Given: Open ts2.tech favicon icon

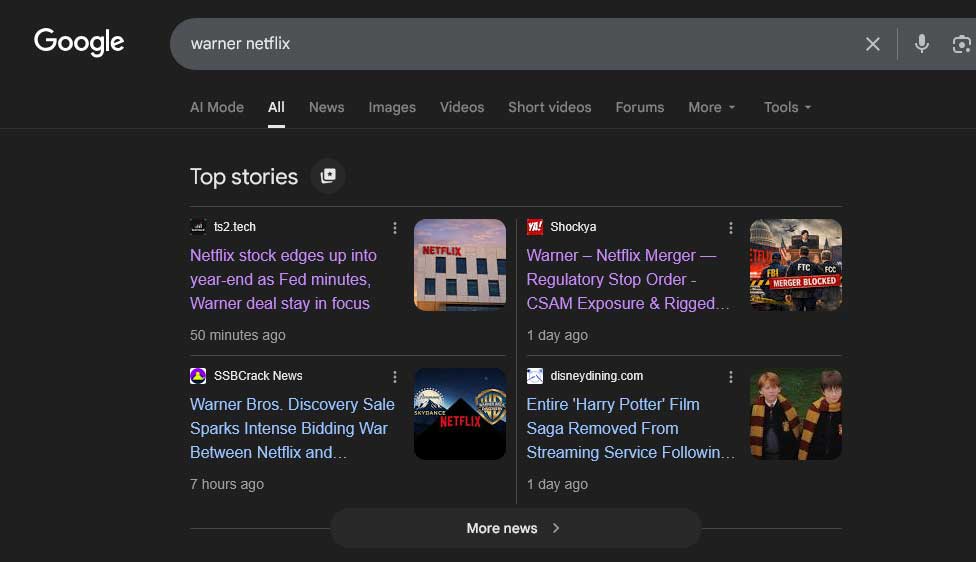Looking at the screenshot, I should pyautogui.click(x=198, y=227).
